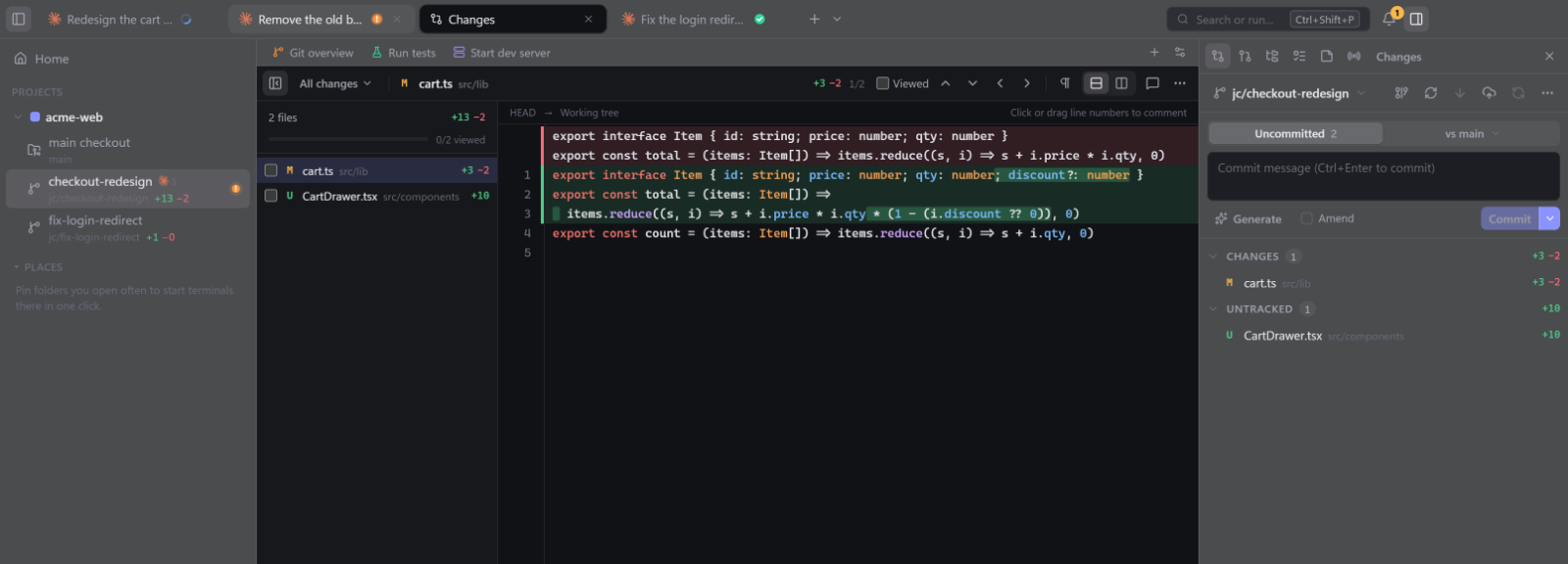The width and height of the screenshot is (1568, 564).
Task: Go to previous file arrow
Action: coord(1000,83)
